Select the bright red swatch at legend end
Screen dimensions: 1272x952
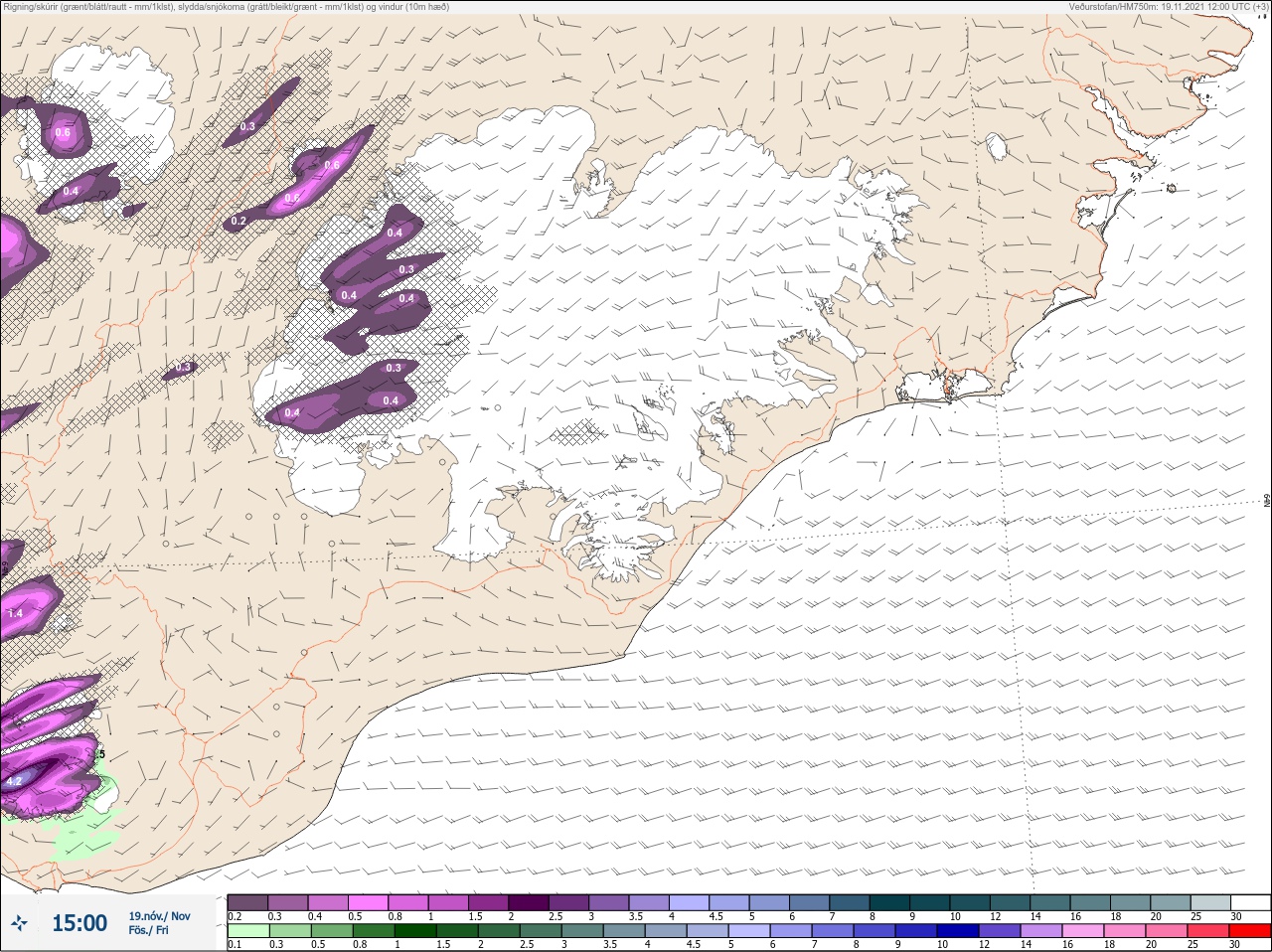coord(1249,931)
